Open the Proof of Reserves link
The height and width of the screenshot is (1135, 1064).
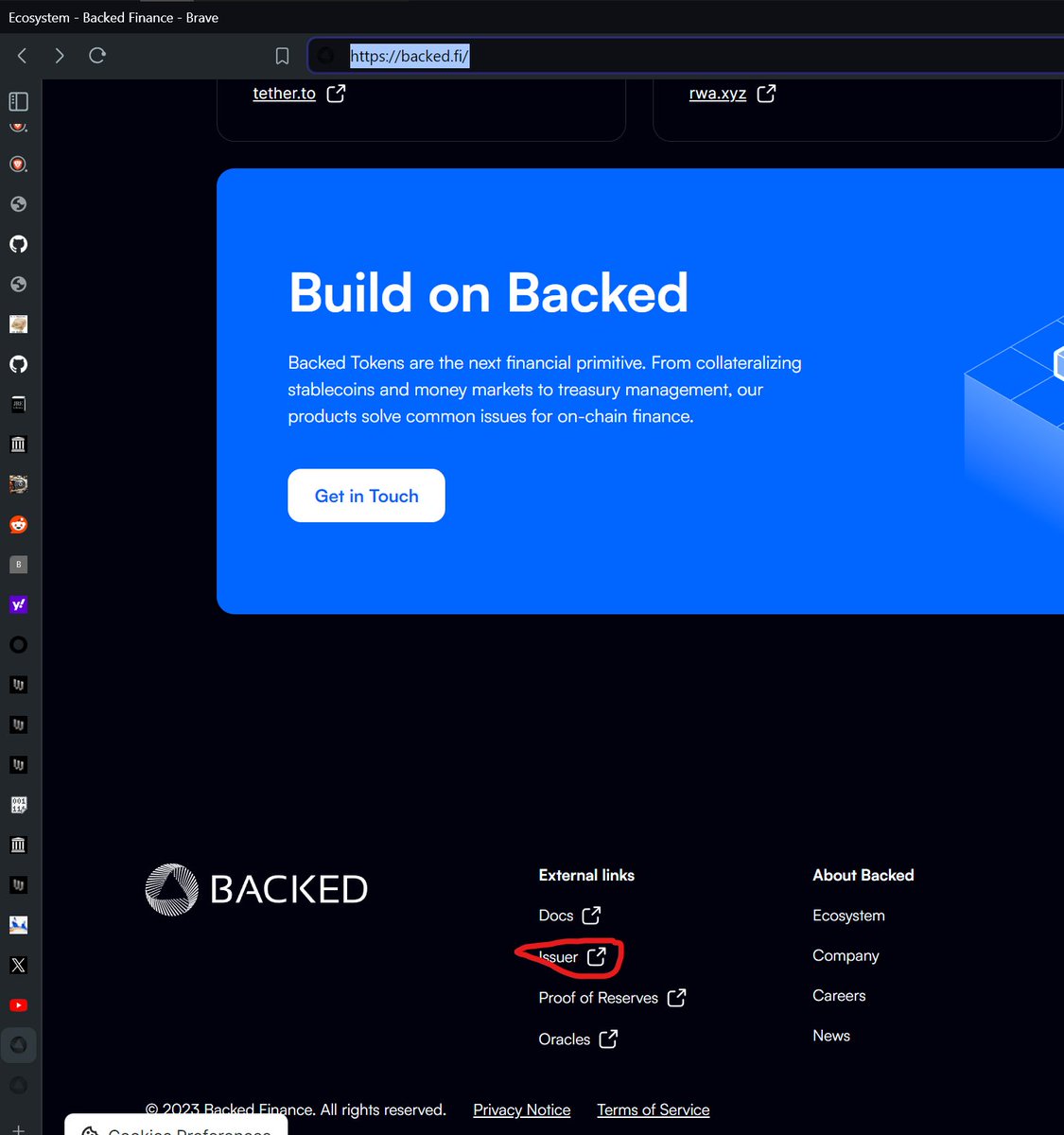tap(612, 998)
